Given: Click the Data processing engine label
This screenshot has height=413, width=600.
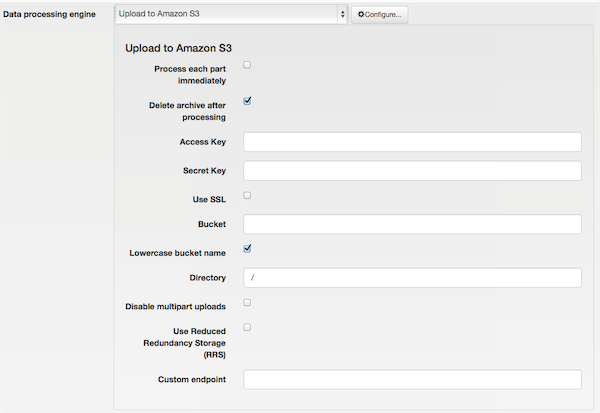Looking at the screenshot, I should click(x=49, y=15).
